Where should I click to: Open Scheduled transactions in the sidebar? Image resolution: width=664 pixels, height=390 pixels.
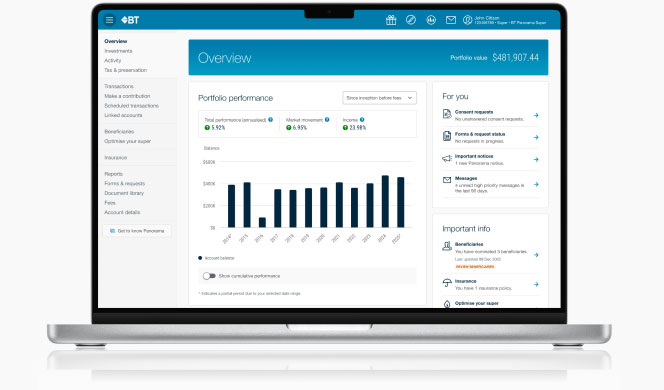click(x=131, y=106)
